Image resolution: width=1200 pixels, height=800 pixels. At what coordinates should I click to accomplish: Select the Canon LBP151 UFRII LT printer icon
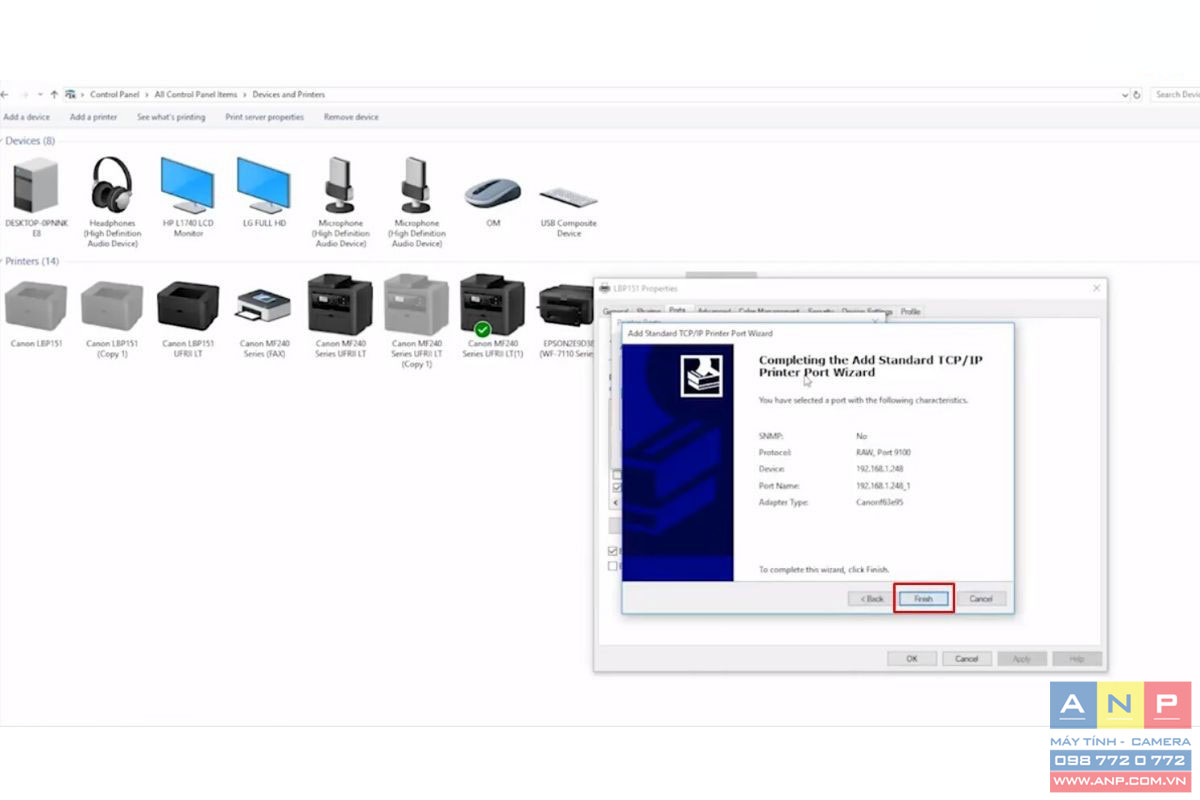tap(188, 305)
